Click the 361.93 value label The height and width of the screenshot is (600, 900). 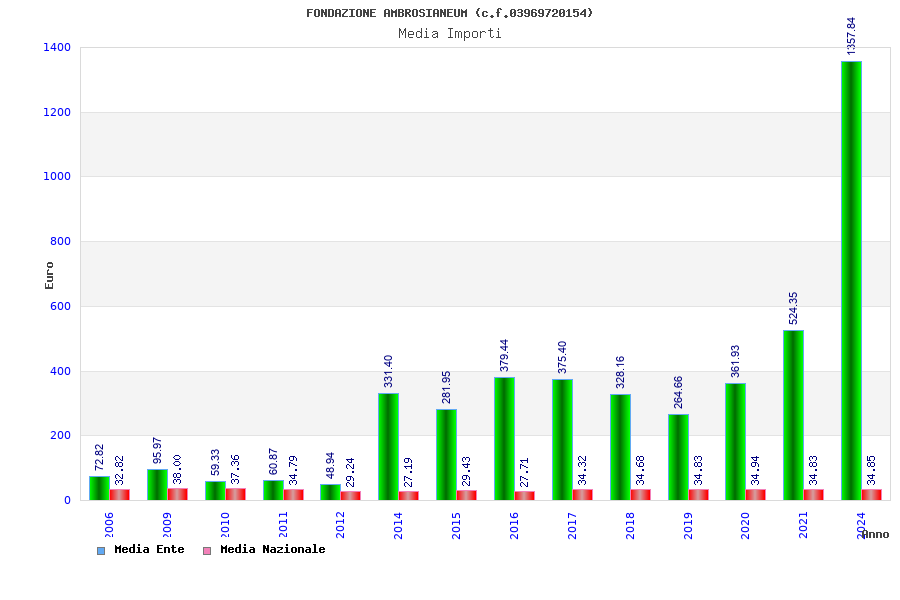coord(735,361)
